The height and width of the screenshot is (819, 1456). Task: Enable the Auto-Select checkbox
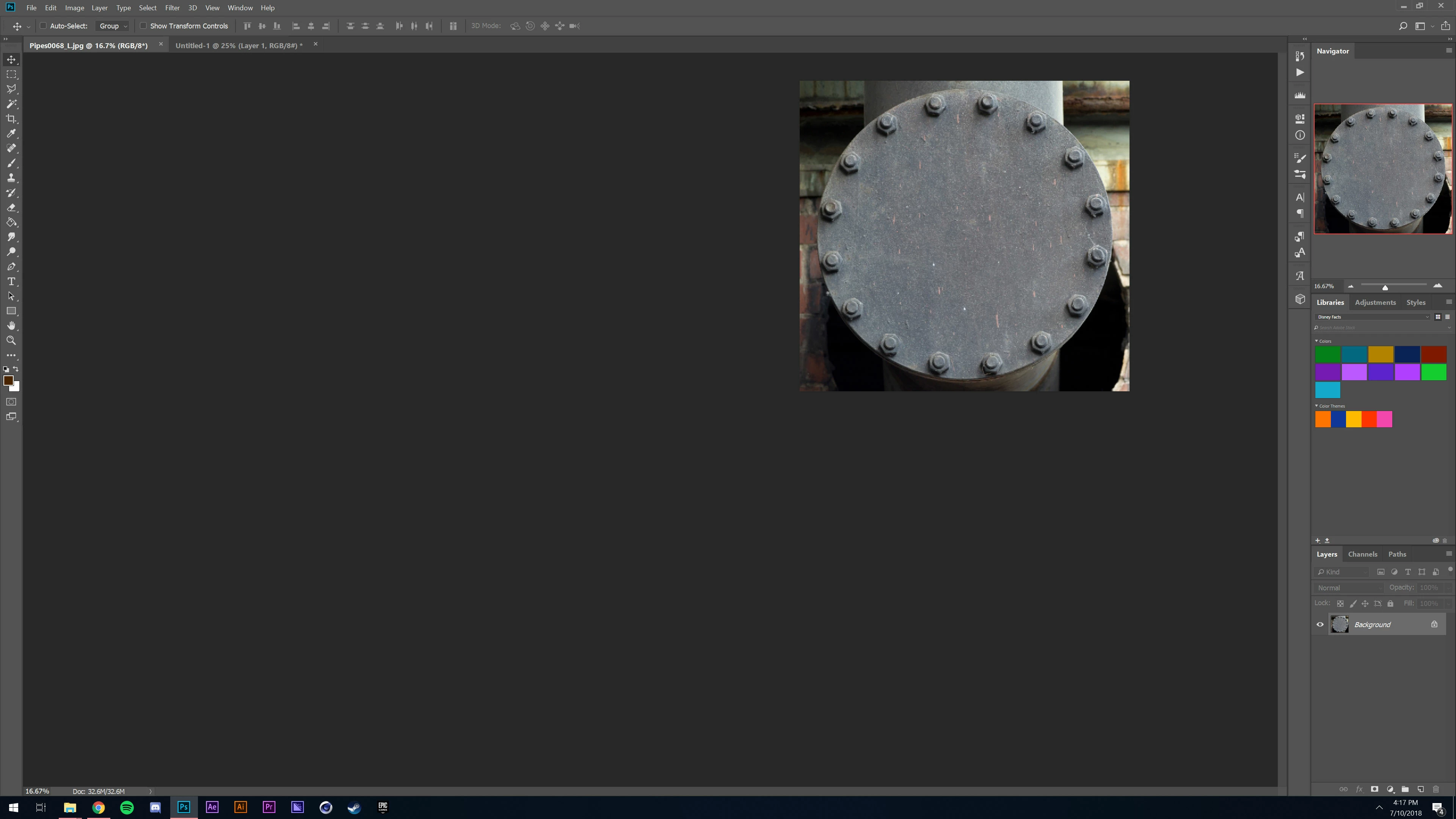click(43, 25)
